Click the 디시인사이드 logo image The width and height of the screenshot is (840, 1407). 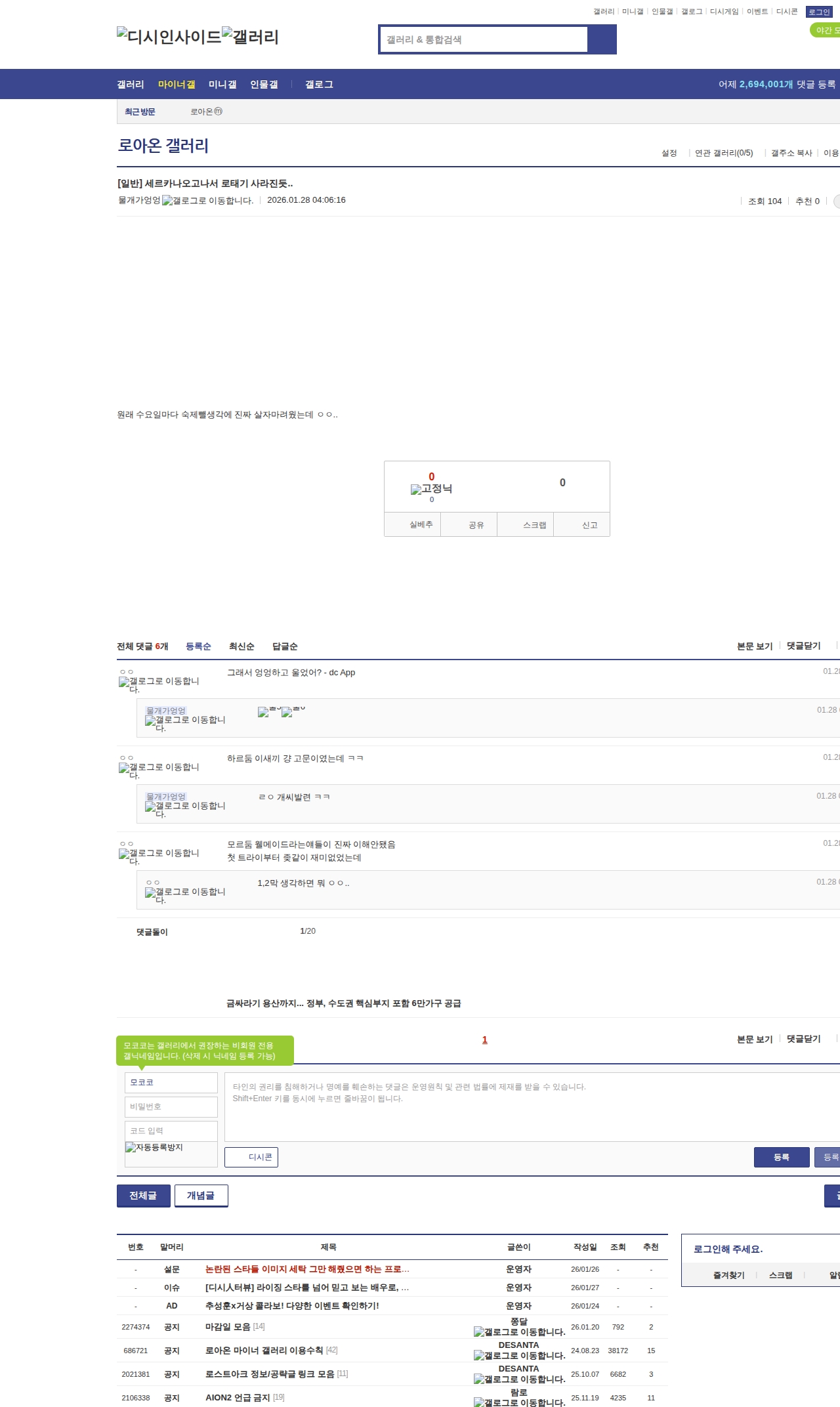tap(169, 36)
